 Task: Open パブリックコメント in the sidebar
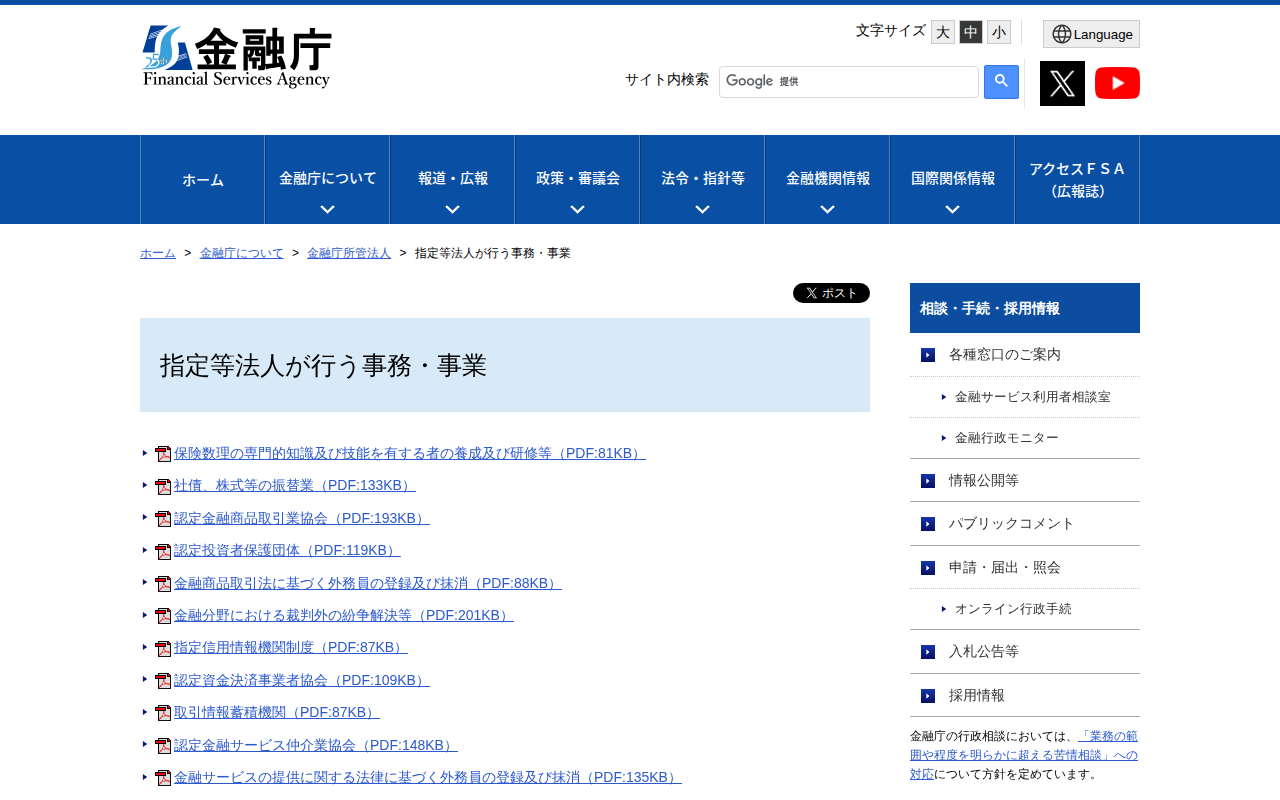(1011, 523)
